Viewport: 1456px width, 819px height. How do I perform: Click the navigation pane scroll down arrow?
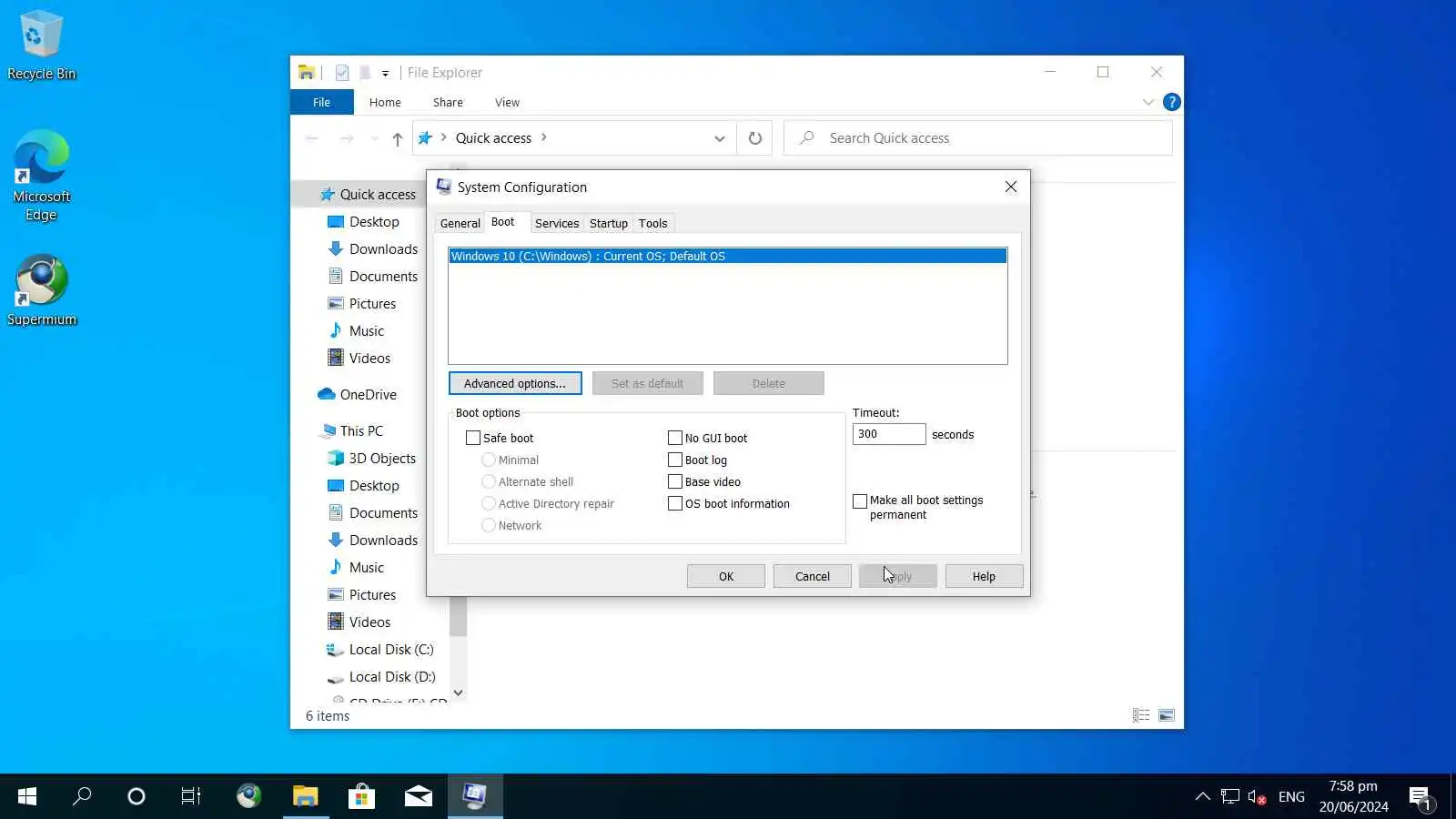tap(458, 693)
